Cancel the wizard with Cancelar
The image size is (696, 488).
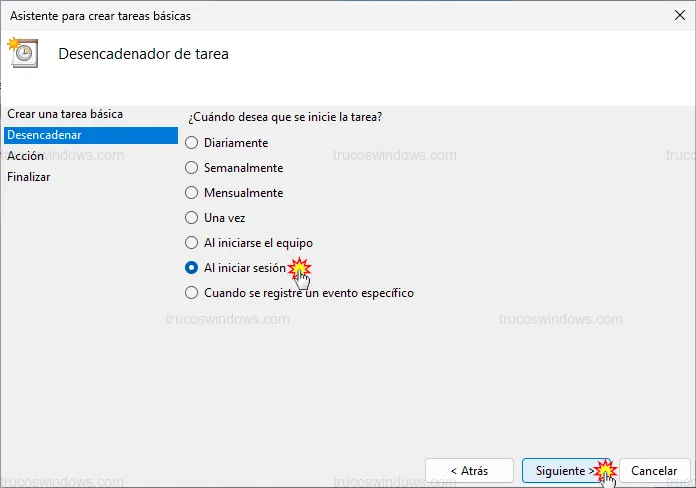pyautogui.click(x=654, y=470)
